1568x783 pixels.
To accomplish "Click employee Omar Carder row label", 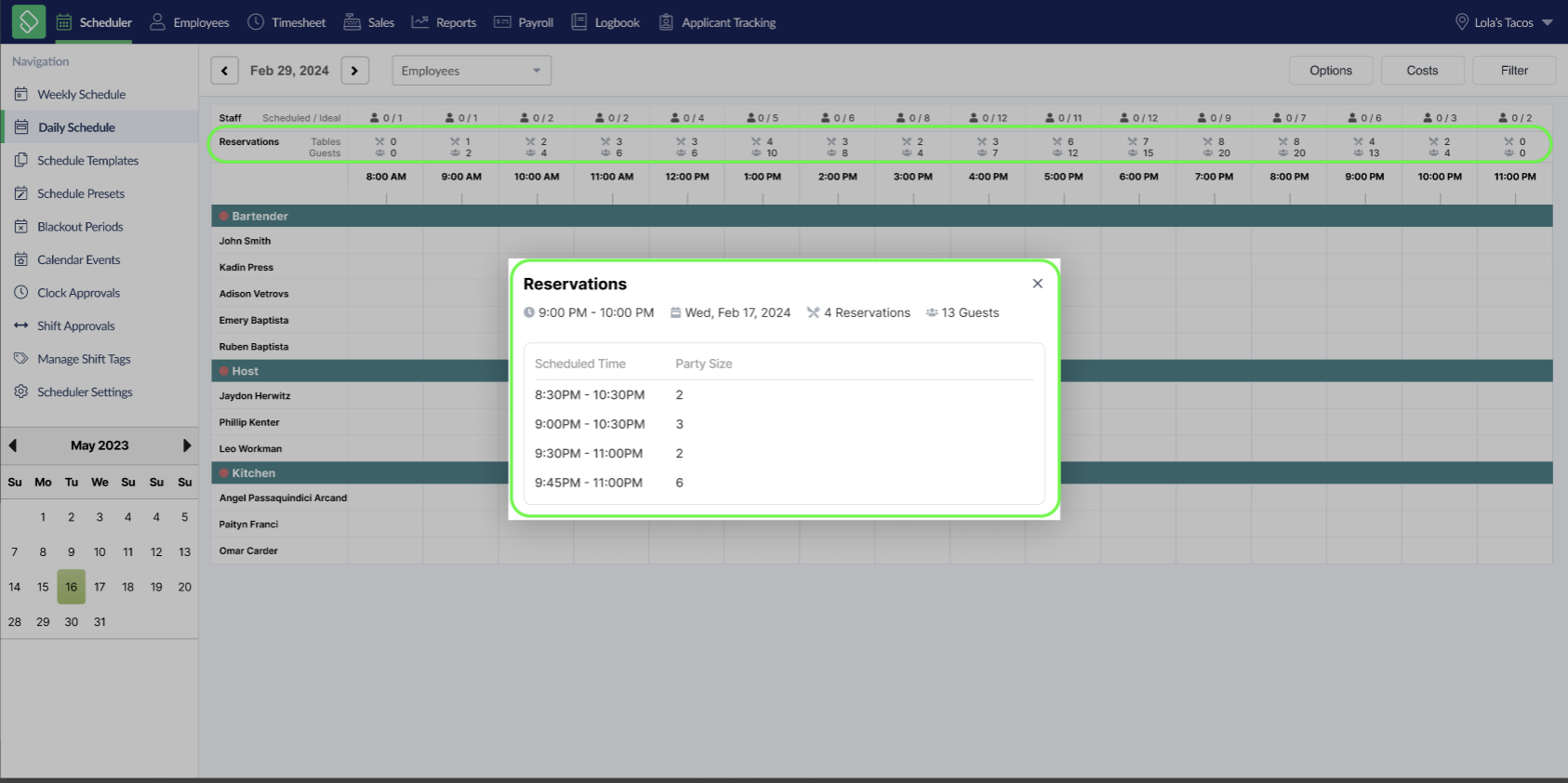I will [248, 551].
